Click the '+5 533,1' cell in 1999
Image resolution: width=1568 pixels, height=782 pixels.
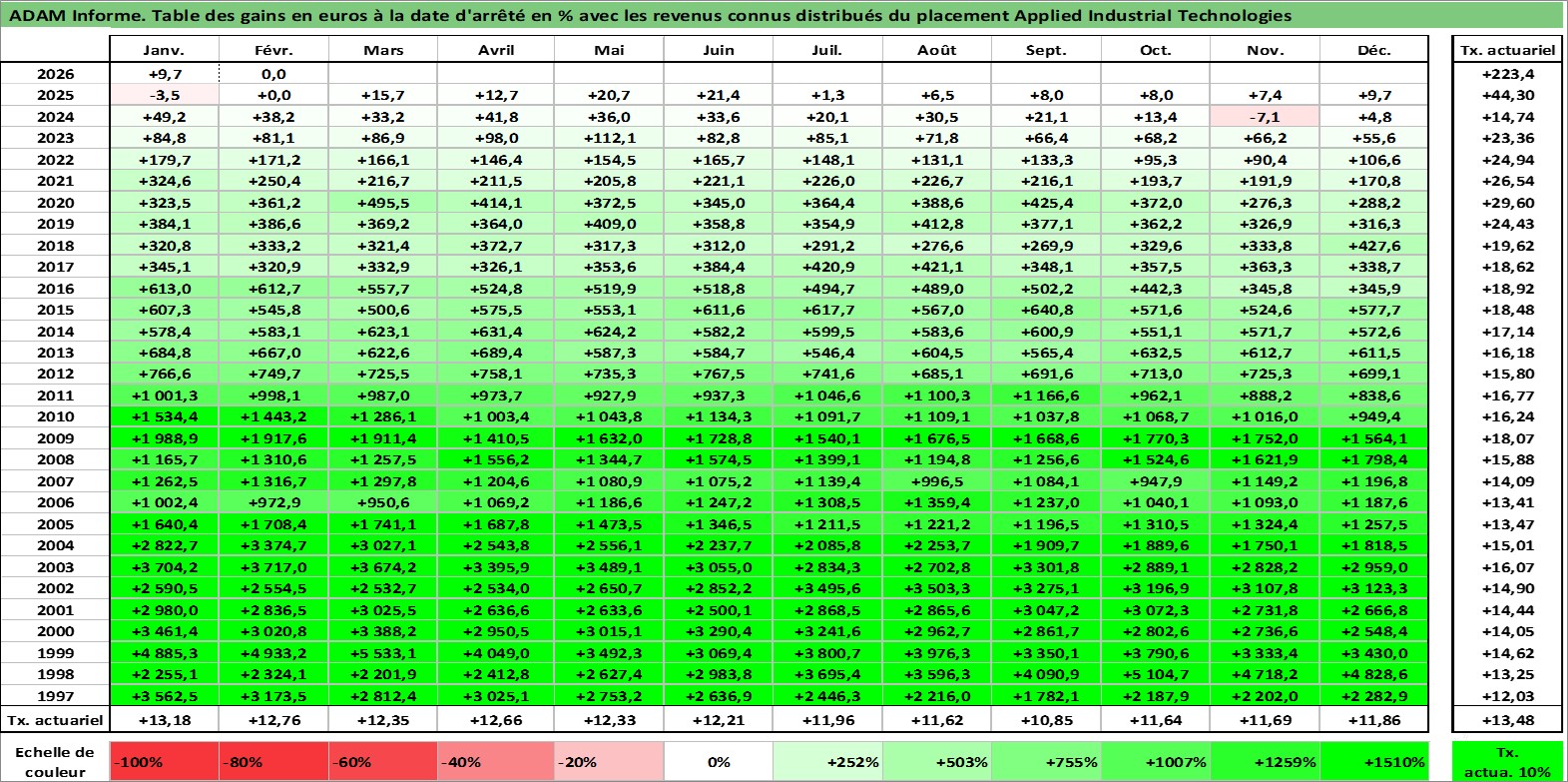coord(383,653)
